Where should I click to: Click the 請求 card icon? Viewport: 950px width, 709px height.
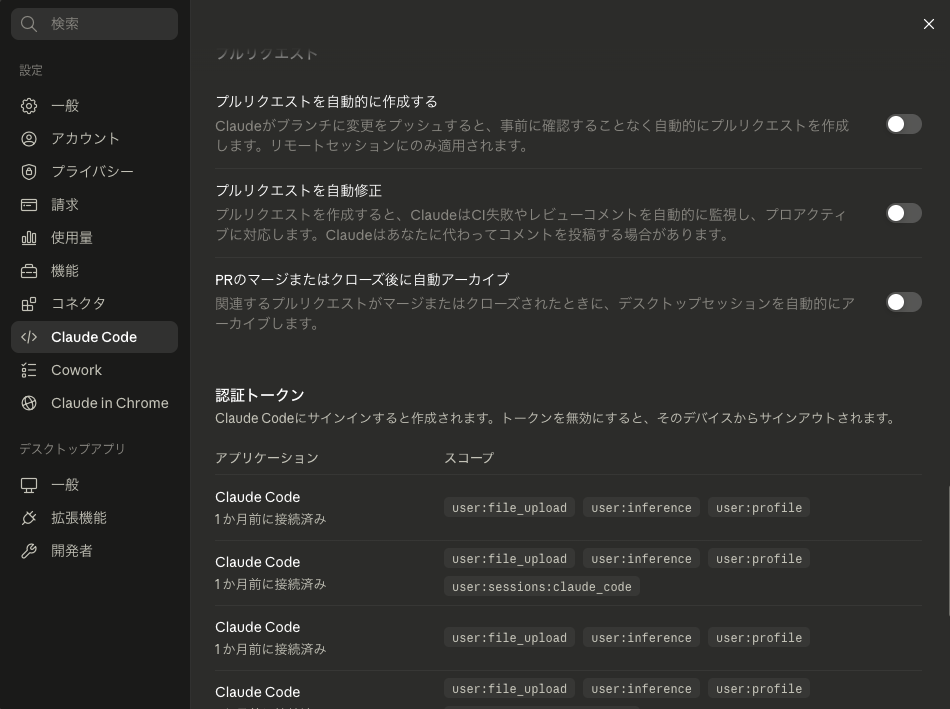tap(28, 205)
